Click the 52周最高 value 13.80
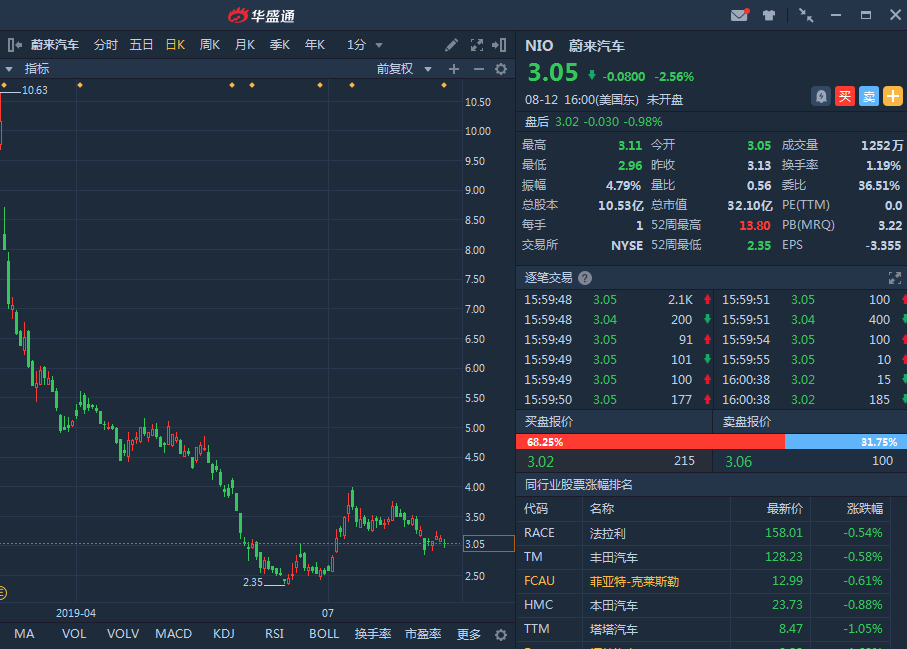Image resolution: width=907 pixels, height=649 pixels. click(755, 226)
